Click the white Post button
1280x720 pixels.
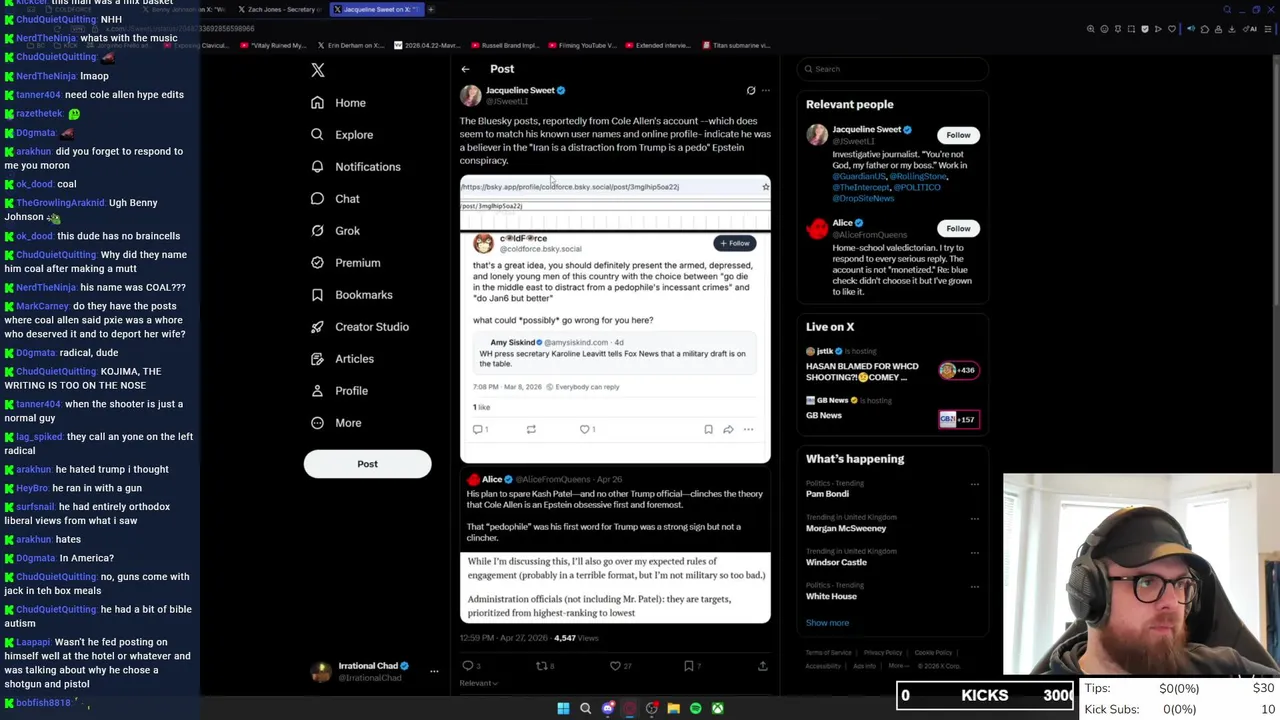tap(367, 464)
